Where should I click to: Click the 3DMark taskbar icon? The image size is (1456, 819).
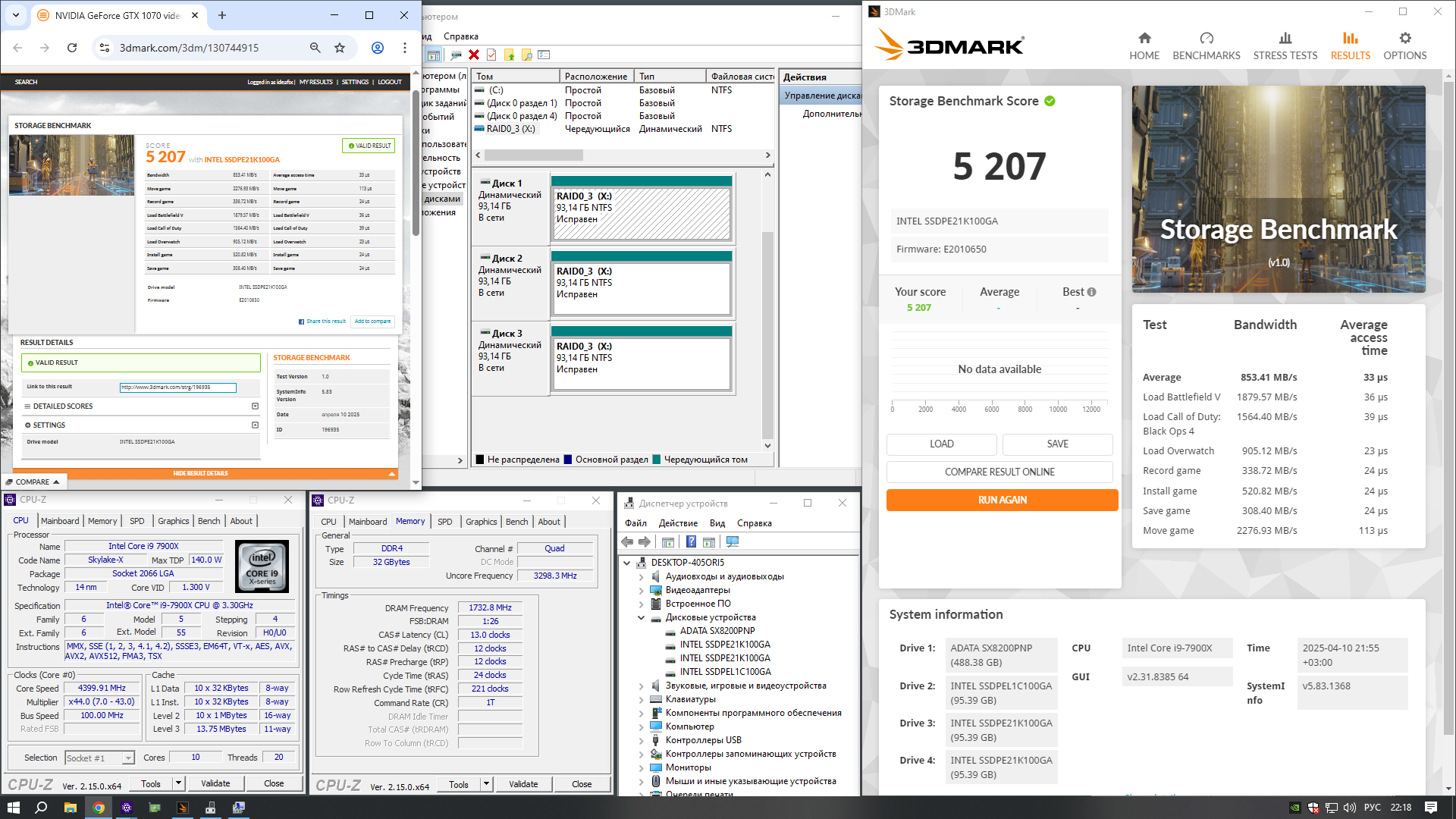pos(183,808)
